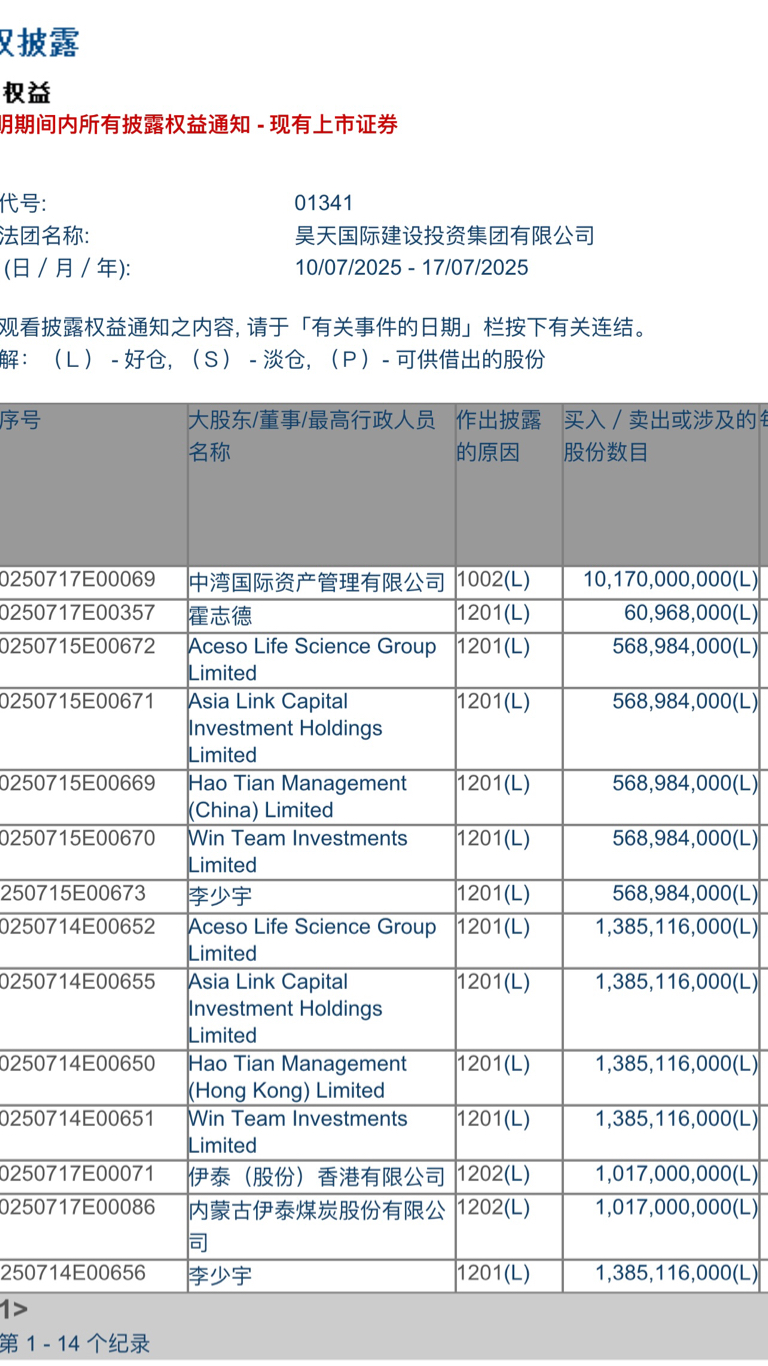Open Win Team Investments link in row E00651
The height and width of the screenshot is (1366, 768).
298,1132
